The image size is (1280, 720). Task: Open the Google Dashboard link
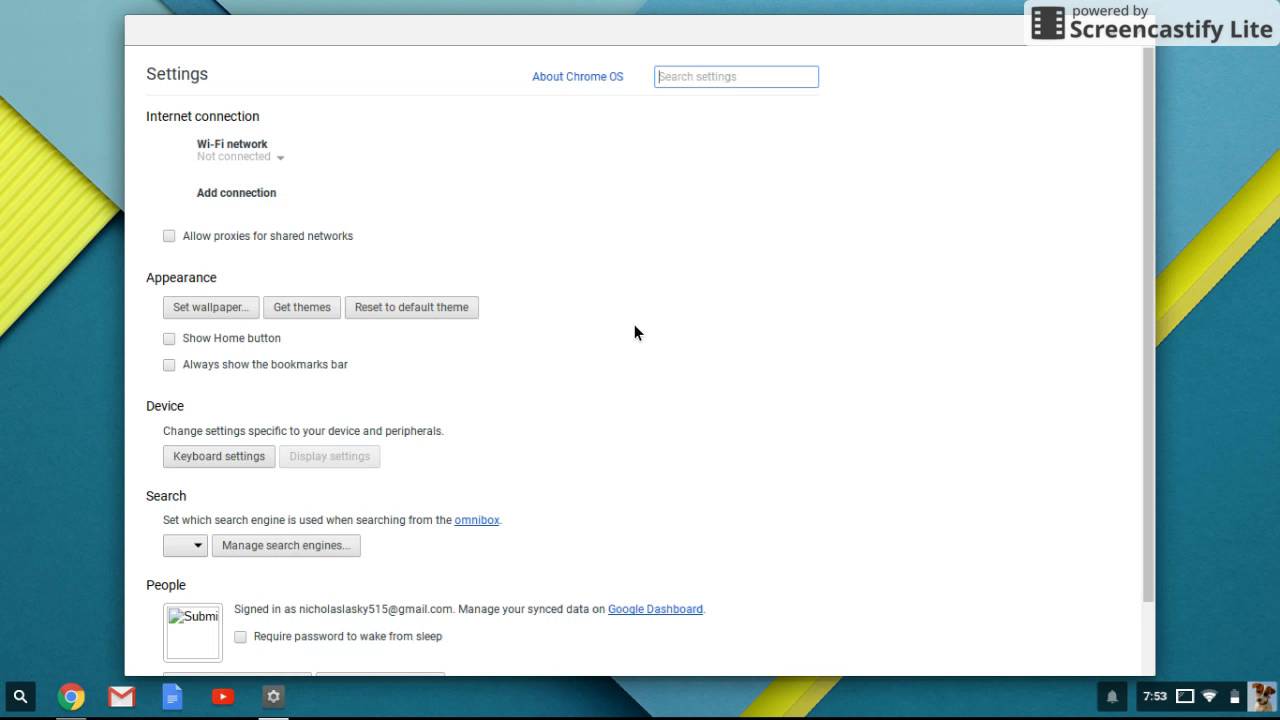coord(655,609)
